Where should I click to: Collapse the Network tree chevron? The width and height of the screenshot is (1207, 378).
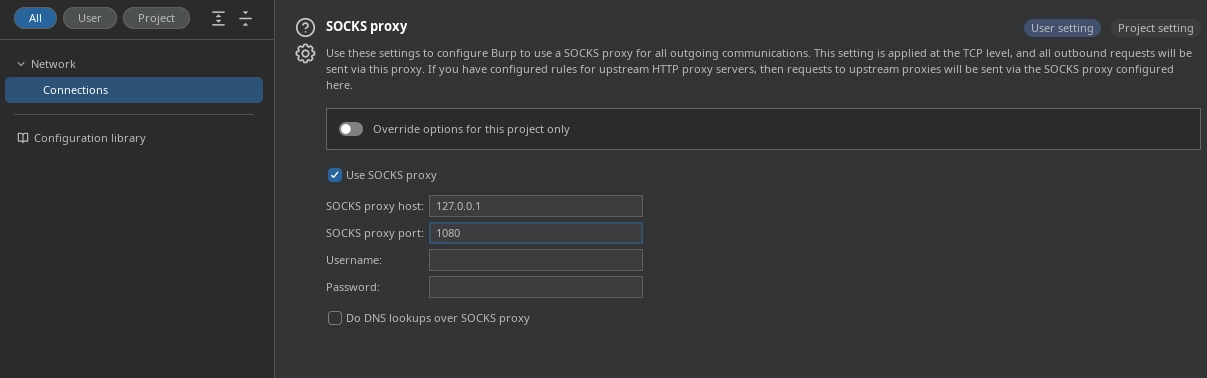point(20,64)
